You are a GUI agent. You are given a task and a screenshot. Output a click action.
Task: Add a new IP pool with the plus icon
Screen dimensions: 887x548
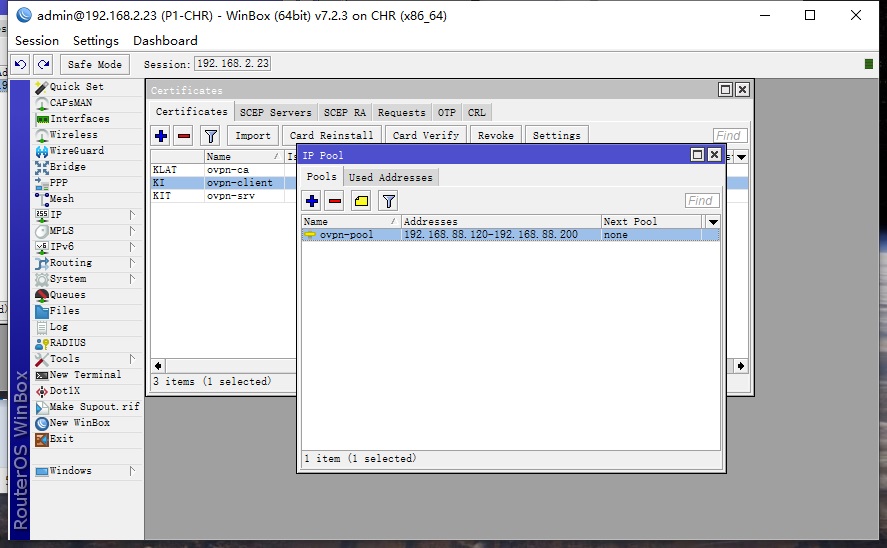click(312, 201)
